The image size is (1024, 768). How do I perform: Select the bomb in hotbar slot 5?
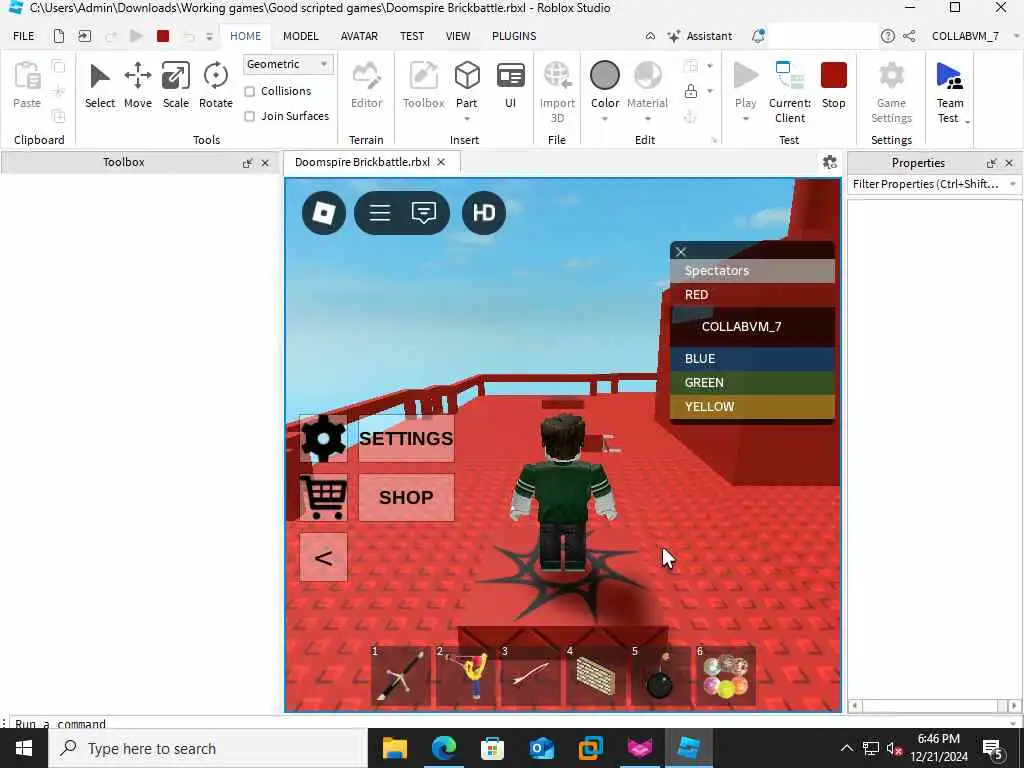pos(660,676)
